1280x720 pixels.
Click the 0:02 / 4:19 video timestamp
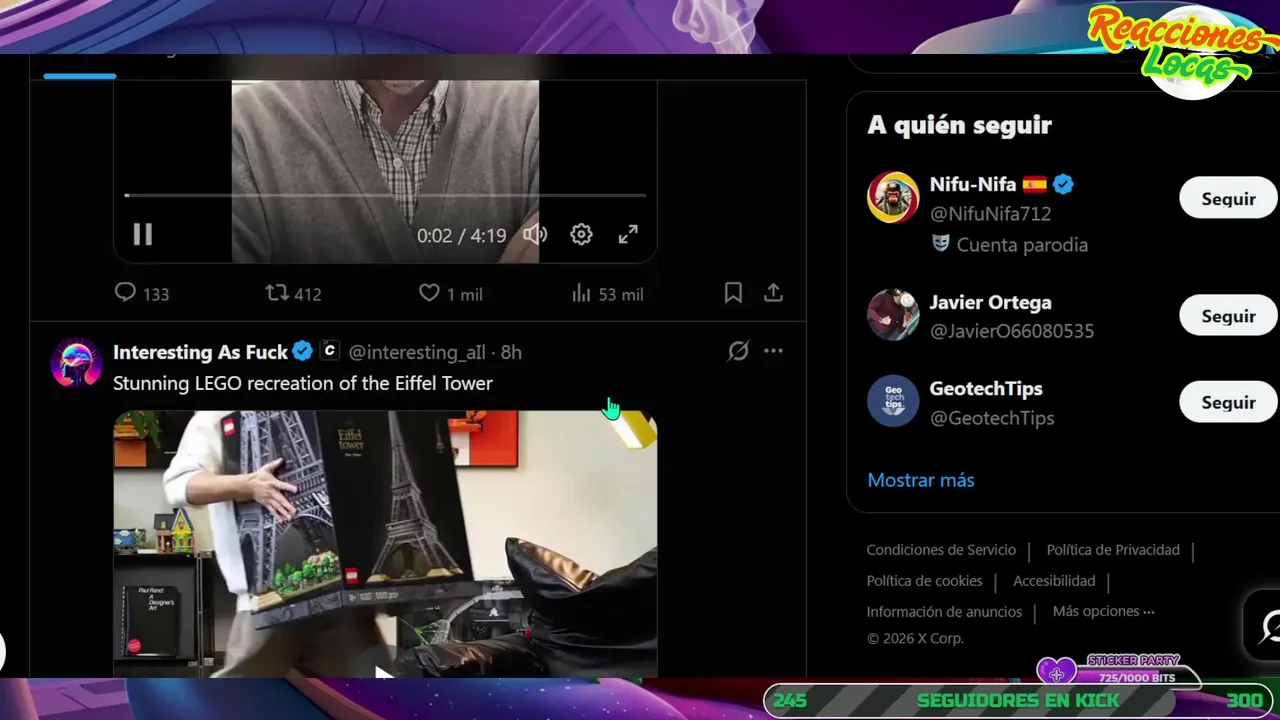tap(461, 235)
